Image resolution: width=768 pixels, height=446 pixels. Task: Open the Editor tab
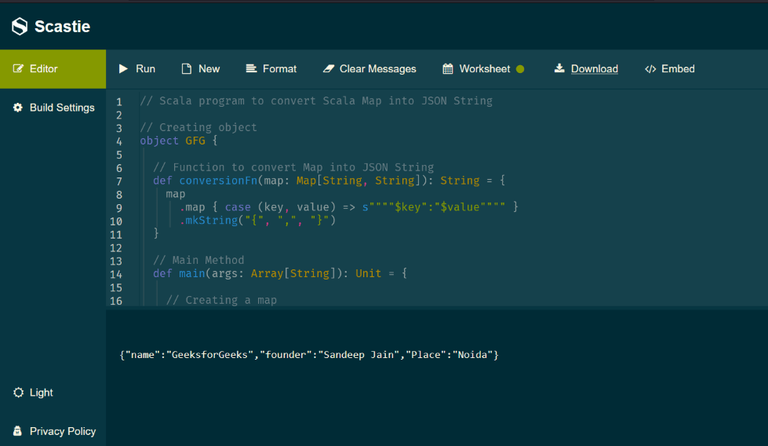click(x=53, y=69)
